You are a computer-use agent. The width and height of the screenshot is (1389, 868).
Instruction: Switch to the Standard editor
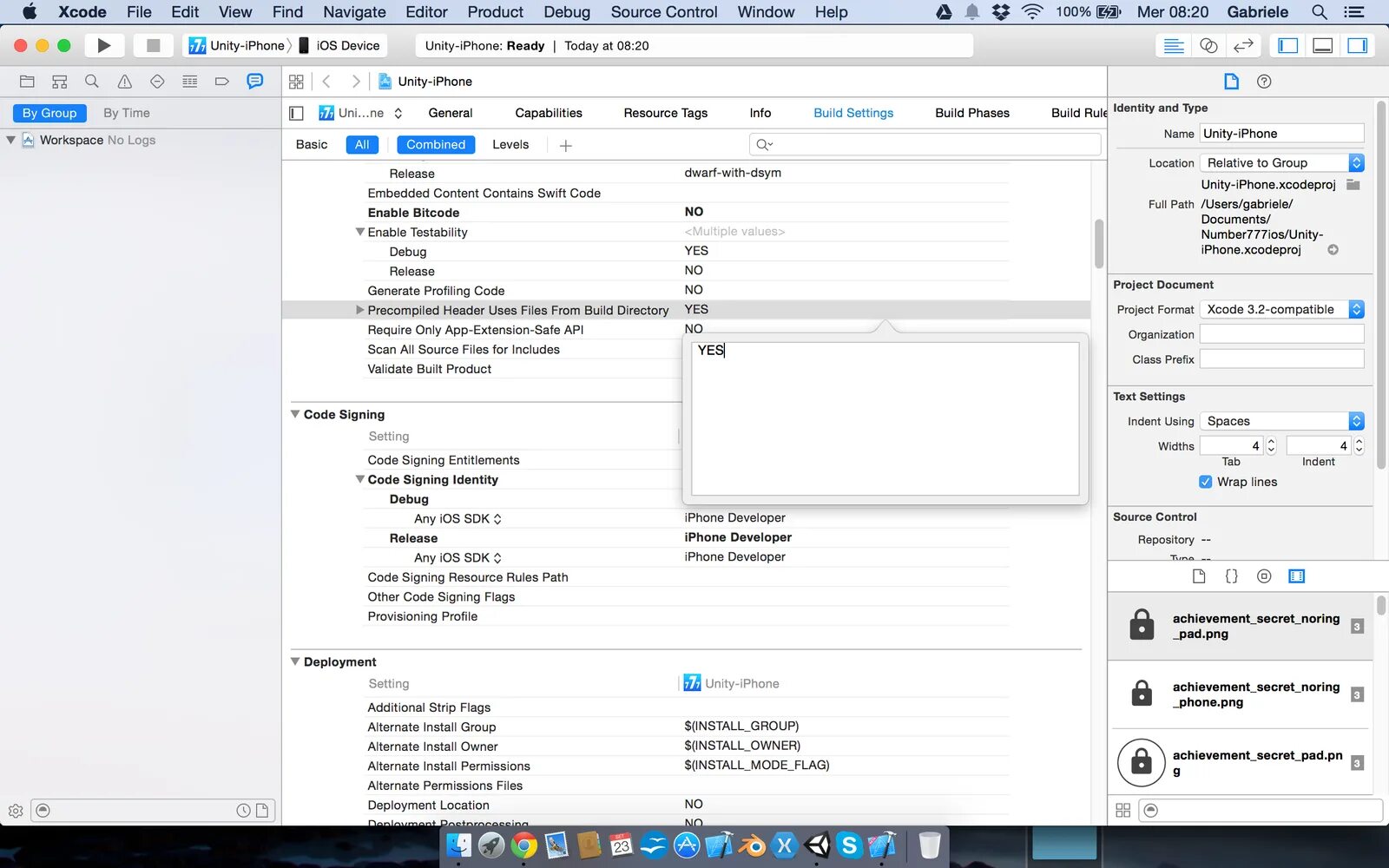1174,45
